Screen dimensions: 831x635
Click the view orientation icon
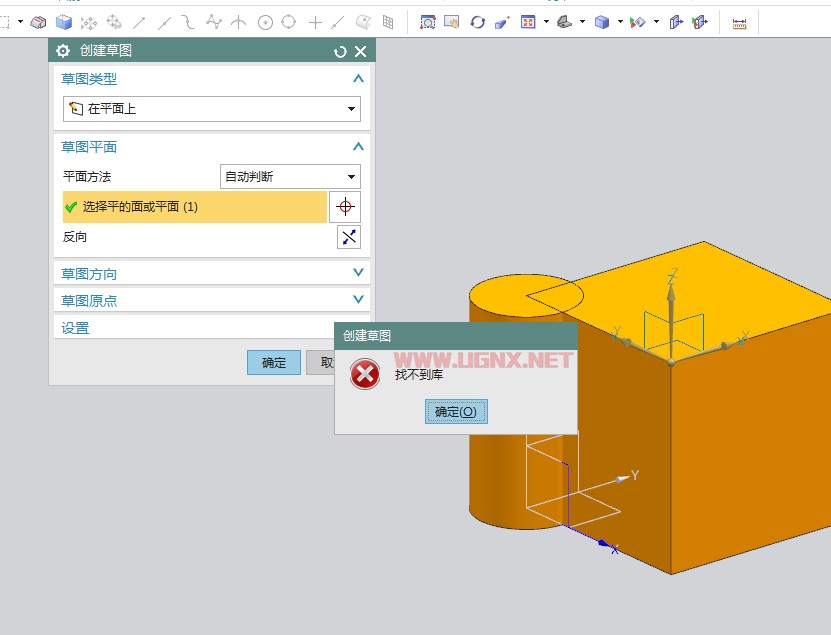[x=564, y=22]
